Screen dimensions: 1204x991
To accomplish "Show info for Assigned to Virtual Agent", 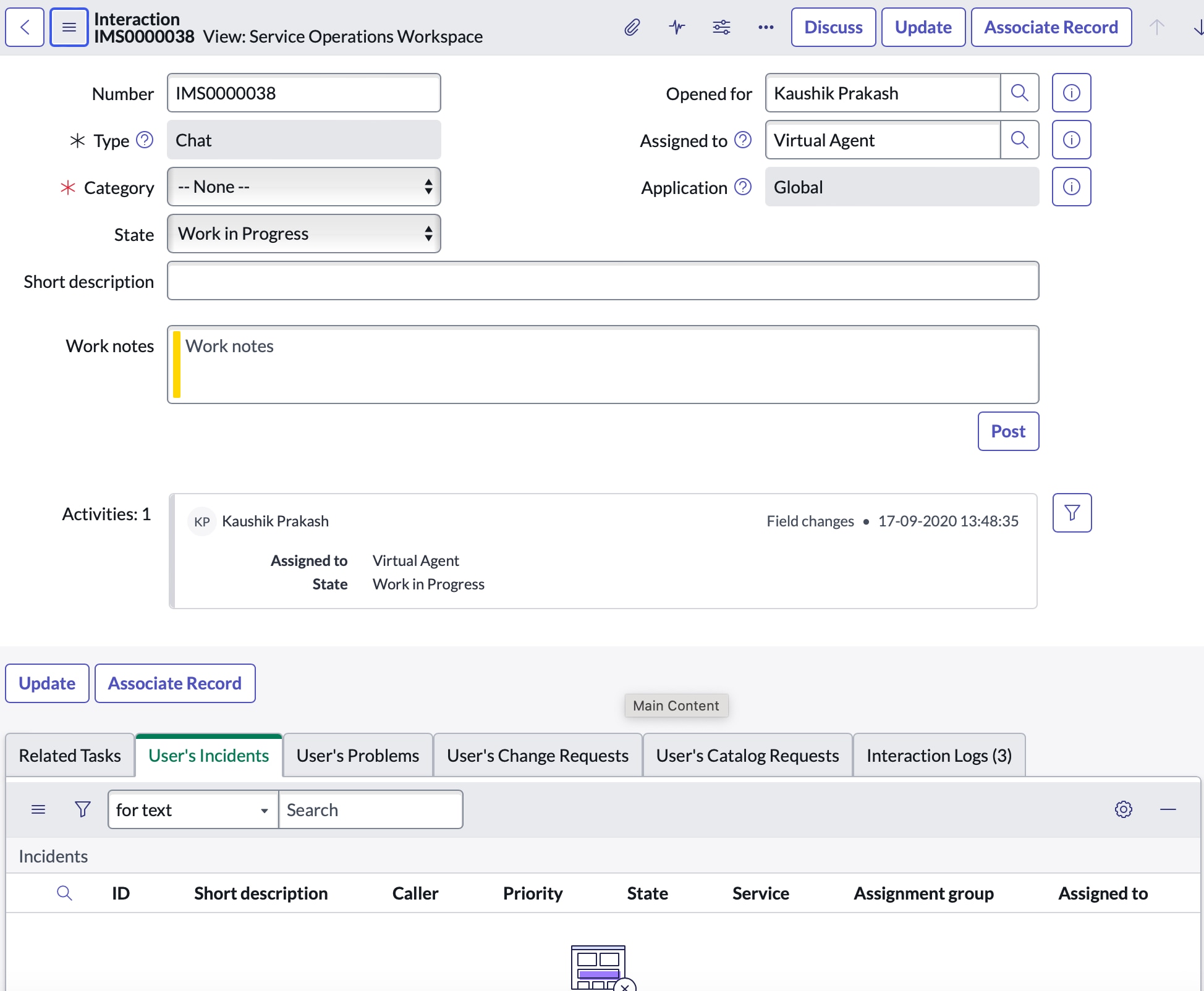I will [x=1072, y=140].
